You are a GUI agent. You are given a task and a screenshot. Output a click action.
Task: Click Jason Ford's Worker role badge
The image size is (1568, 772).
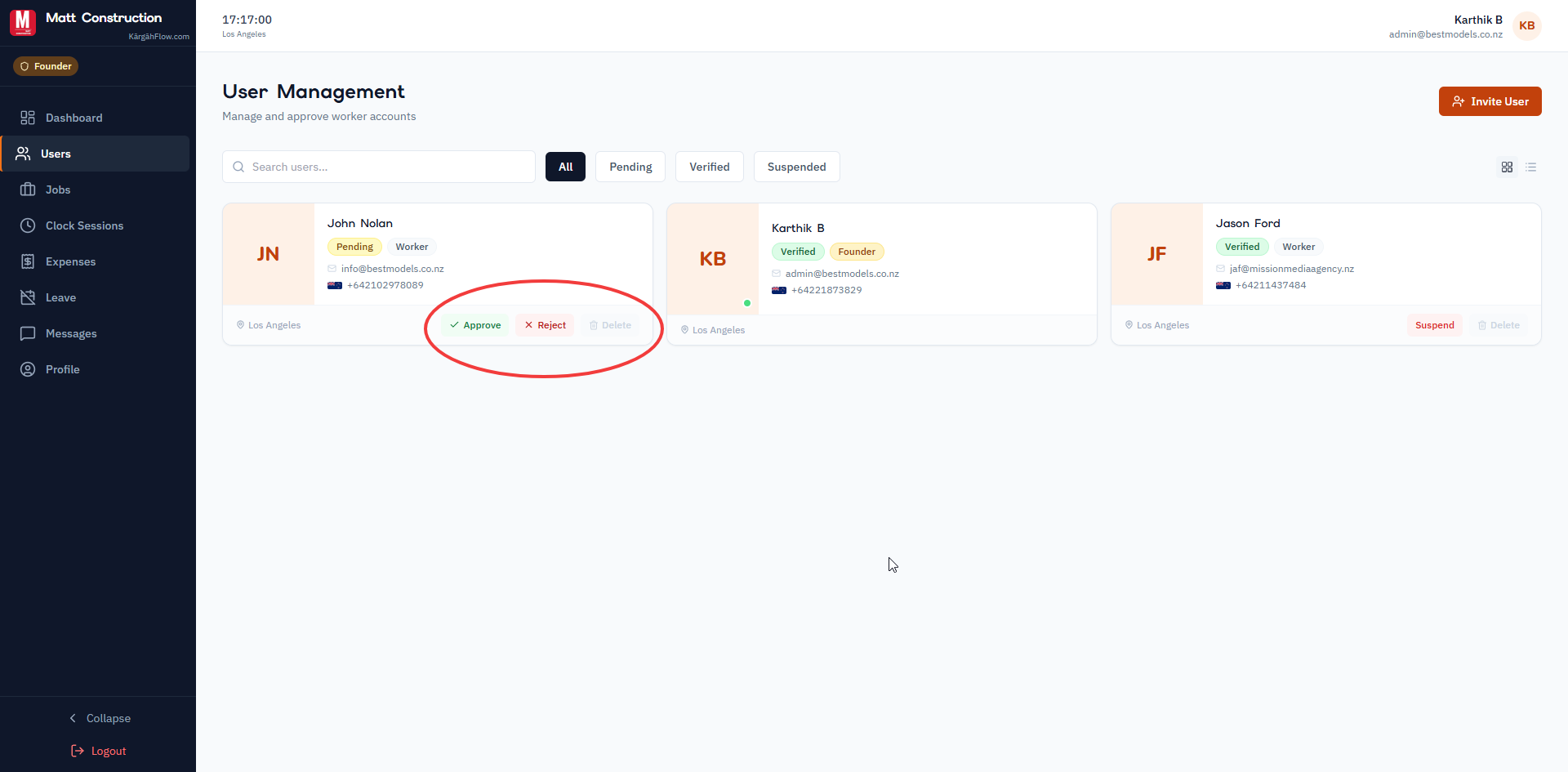coord(1298,247)
